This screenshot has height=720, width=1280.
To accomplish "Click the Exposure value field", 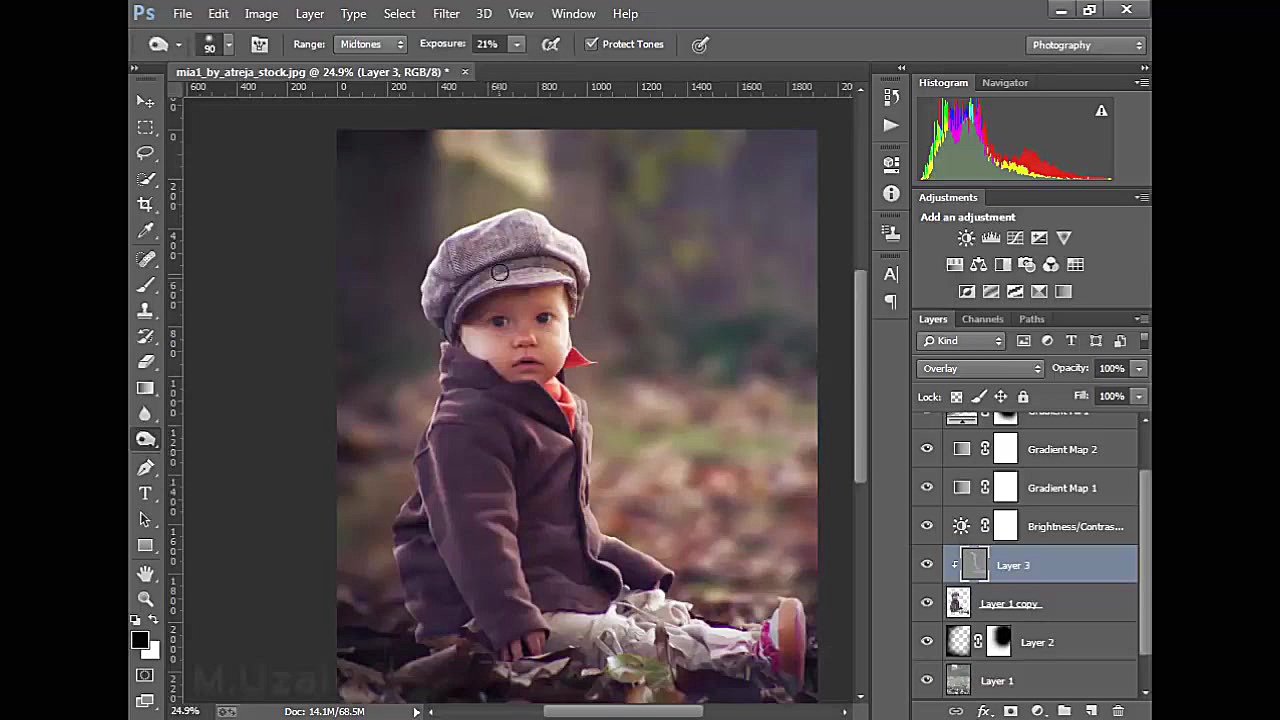I will click(488, 44).
